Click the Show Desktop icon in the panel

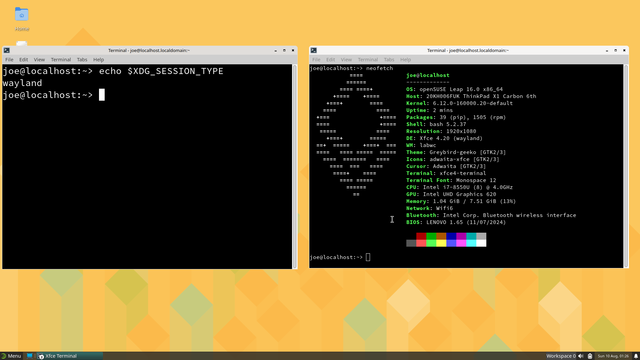tap(29, 356)
